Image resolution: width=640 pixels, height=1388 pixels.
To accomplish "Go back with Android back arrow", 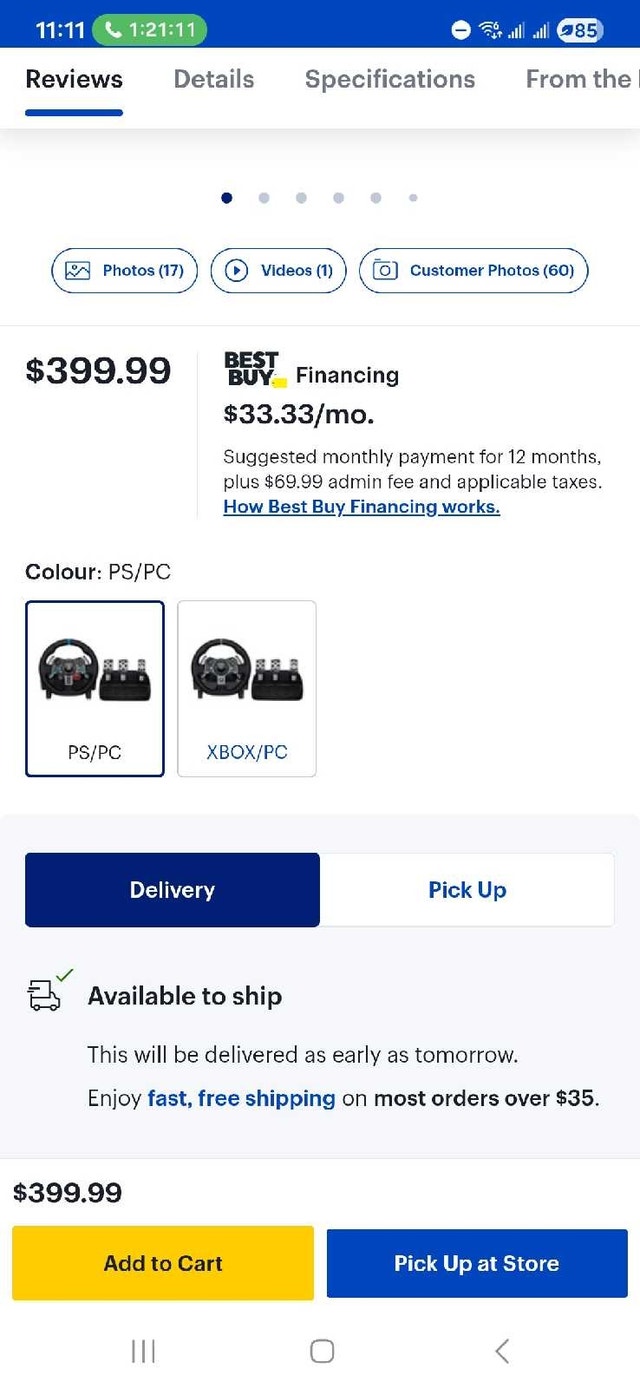I will pyautogui.click(x=502, y=1351).
